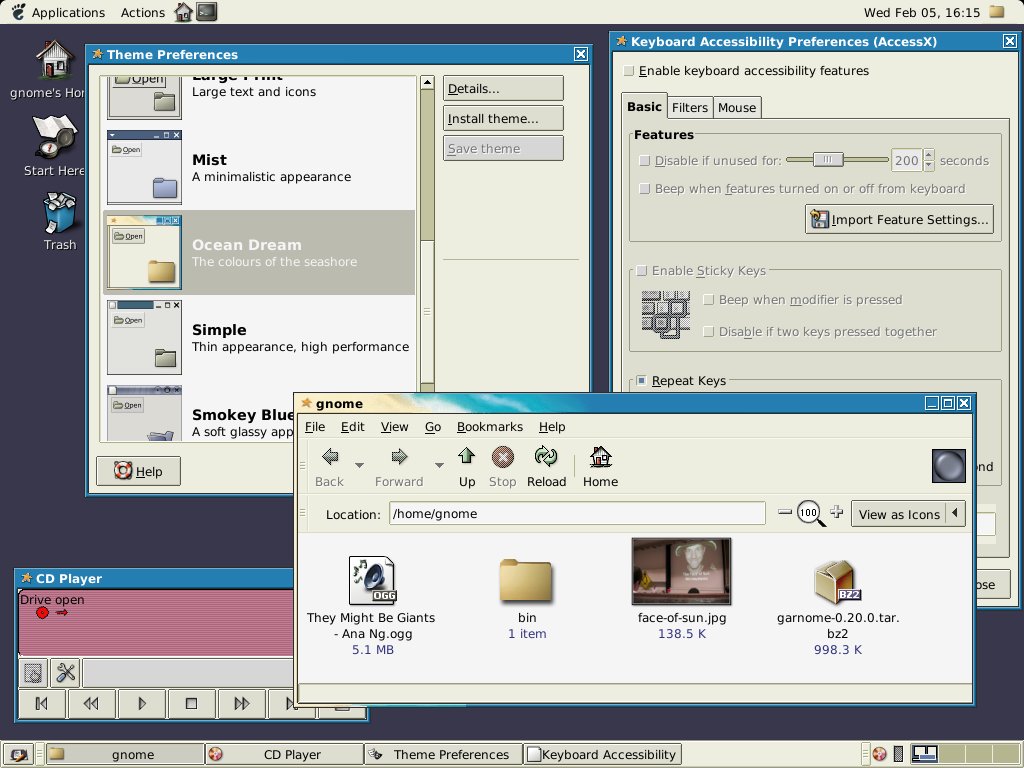Image resolution: width=1024 pixels, height=768 pixels.
Task: Select the face-of-sun.jpg thumbnail
Action: click(x=681, y=571)
